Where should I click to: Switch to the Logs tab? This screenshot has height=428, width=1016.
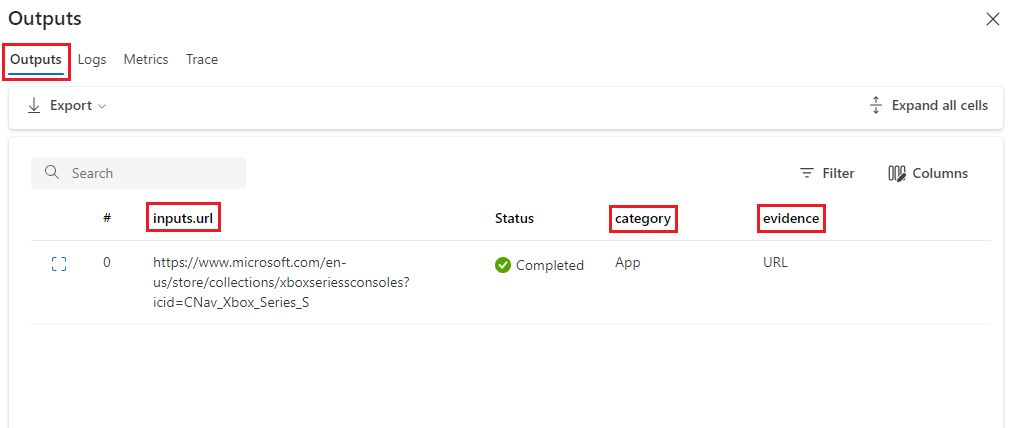click(92, 59)
